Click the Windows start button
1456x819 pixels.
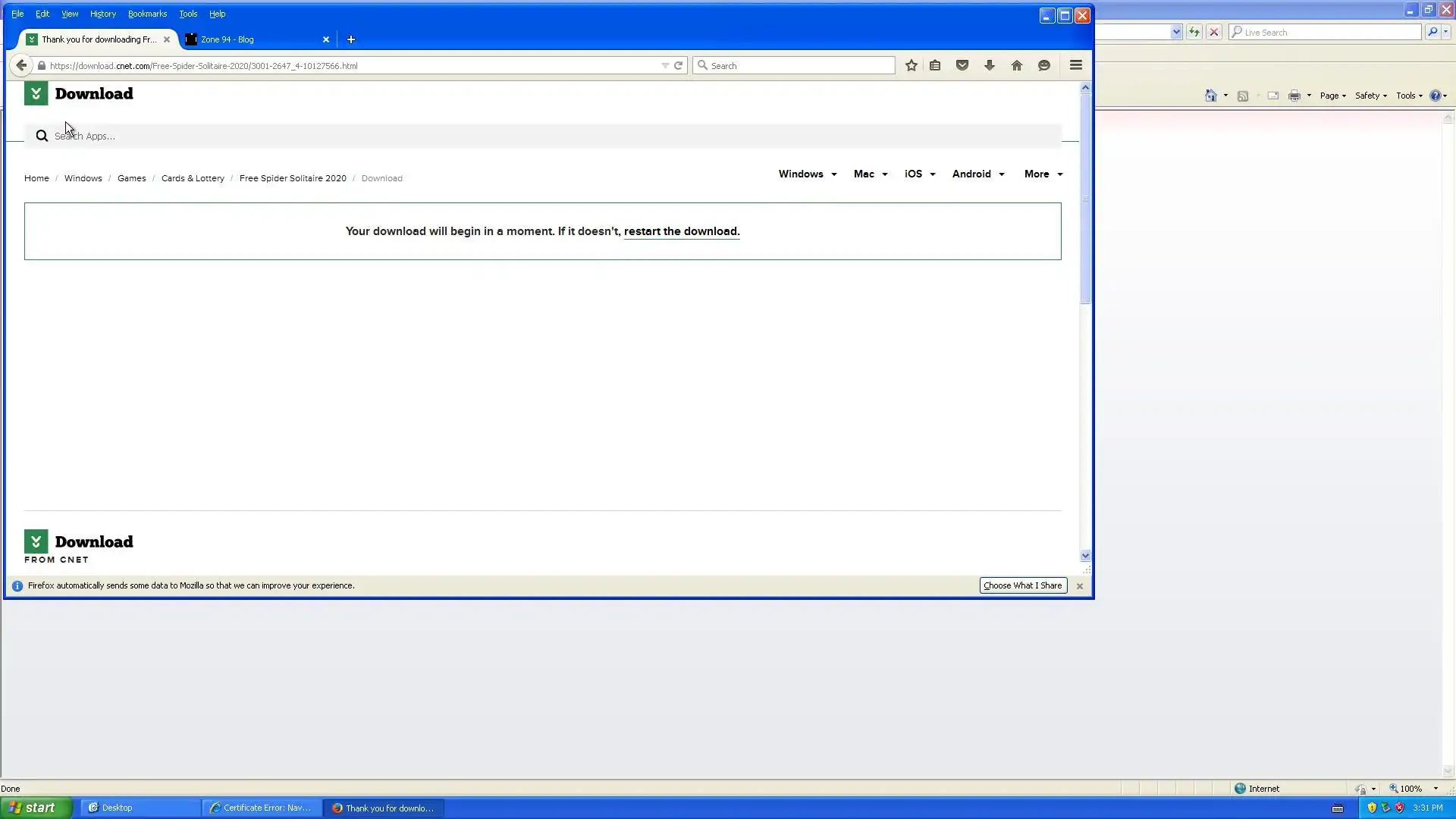[36, 808]
